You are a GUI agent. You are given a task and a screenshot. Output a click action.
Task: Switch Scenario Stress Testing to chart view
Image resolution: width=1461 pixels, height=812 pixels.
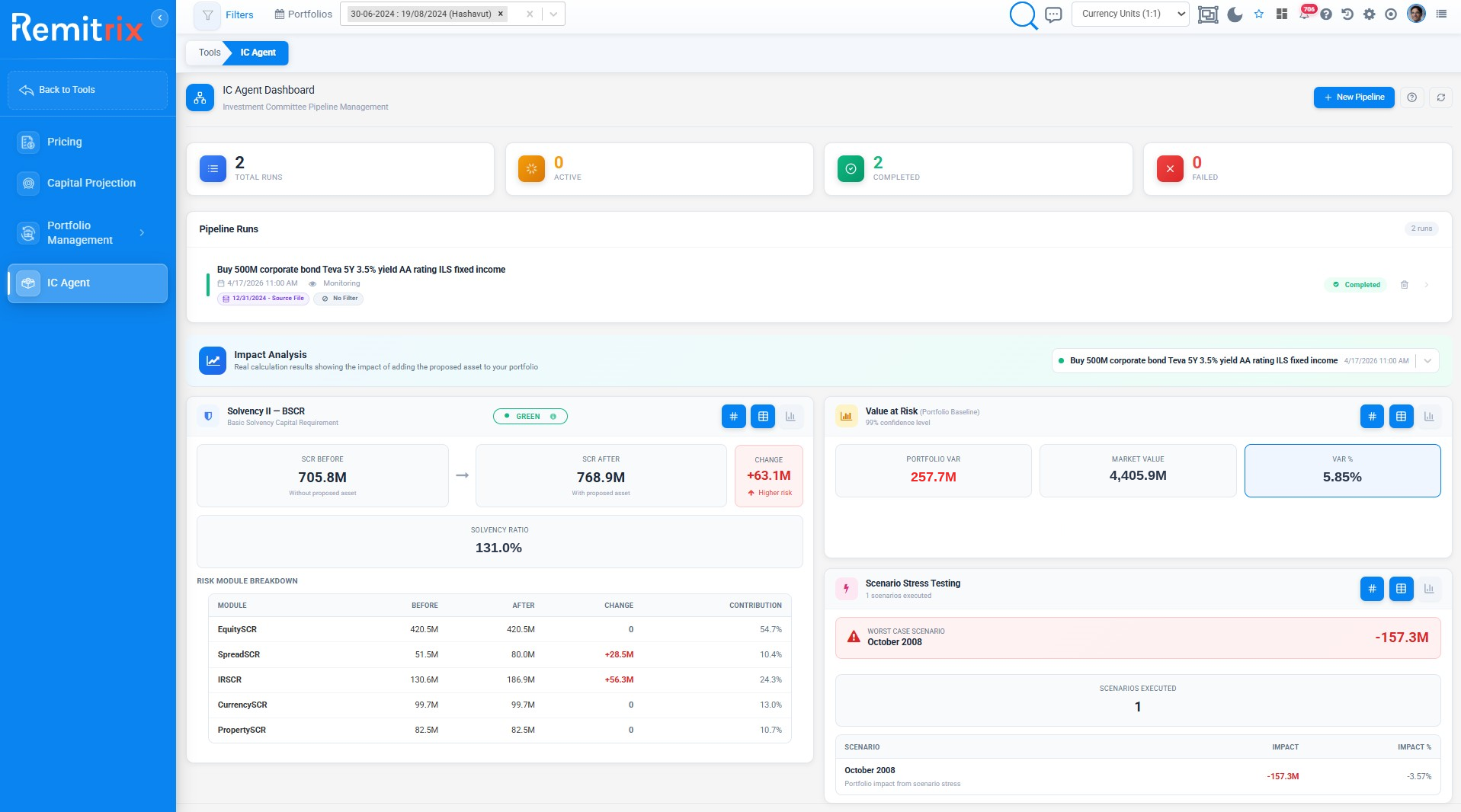tap(1429, 589)
